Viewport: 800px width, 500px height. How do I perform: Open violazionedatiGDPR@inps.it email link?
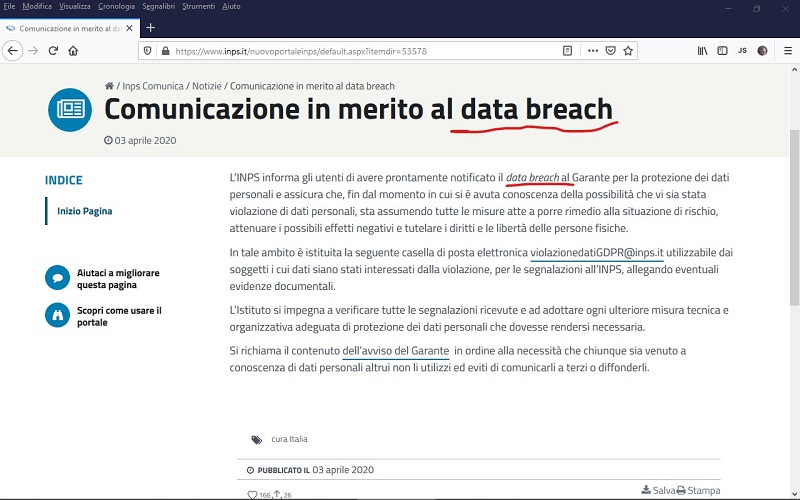point(597,253)
